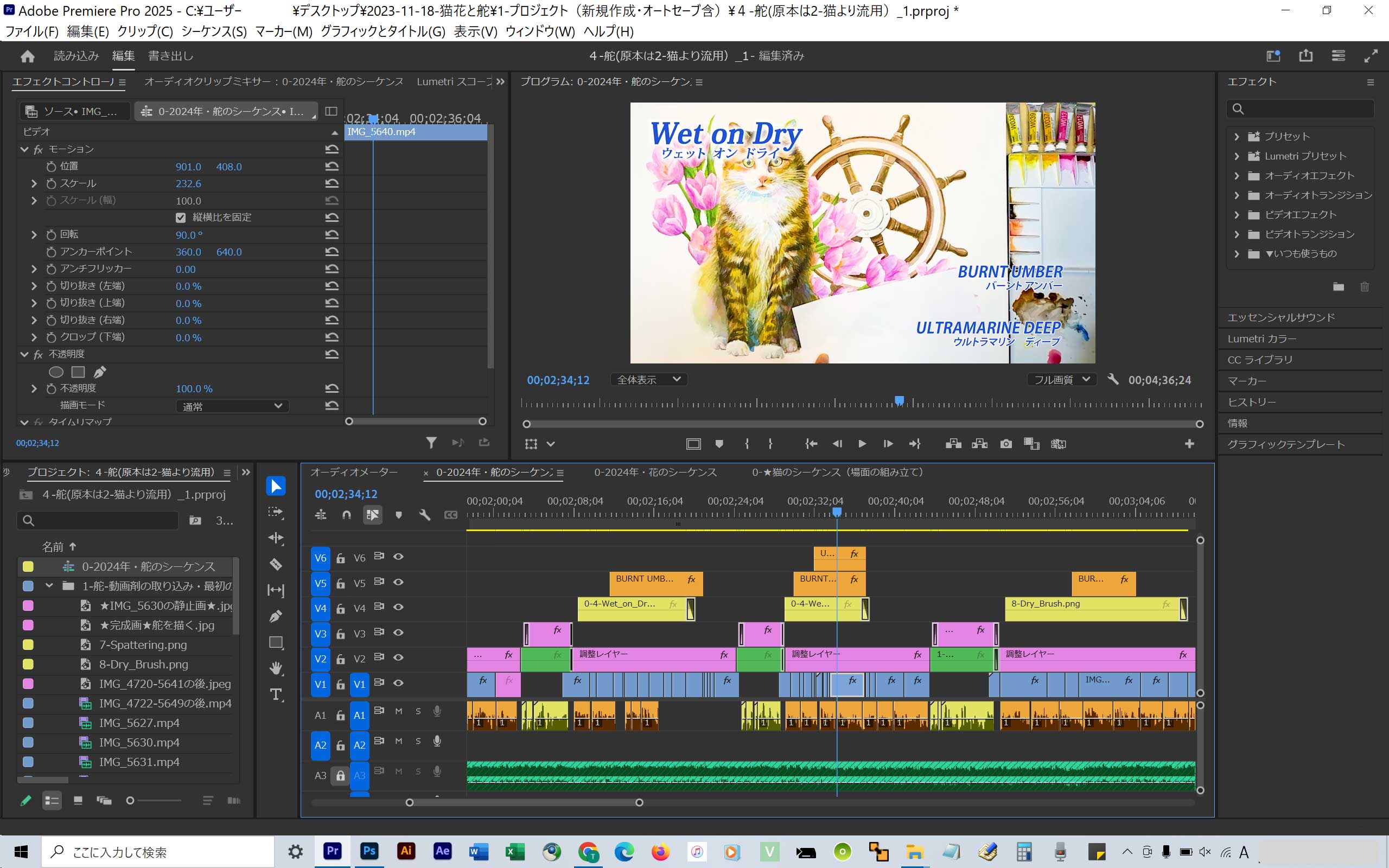Image resolution: width=1389 pixels, height=868 pixels.
Task: Select the Slip tool
Action: pyautogui.click(x=276, y=590)
